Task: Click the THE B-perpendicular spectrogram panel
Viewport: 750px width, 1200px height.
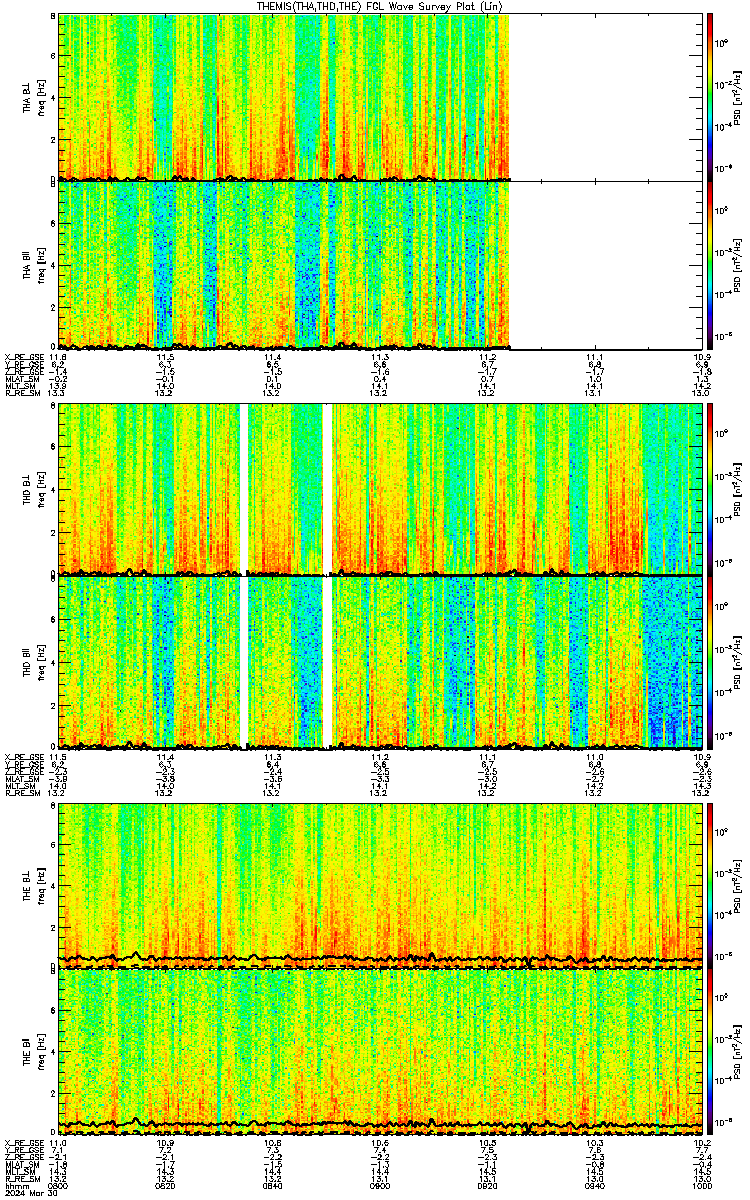Action: click(x=381, y=885)
